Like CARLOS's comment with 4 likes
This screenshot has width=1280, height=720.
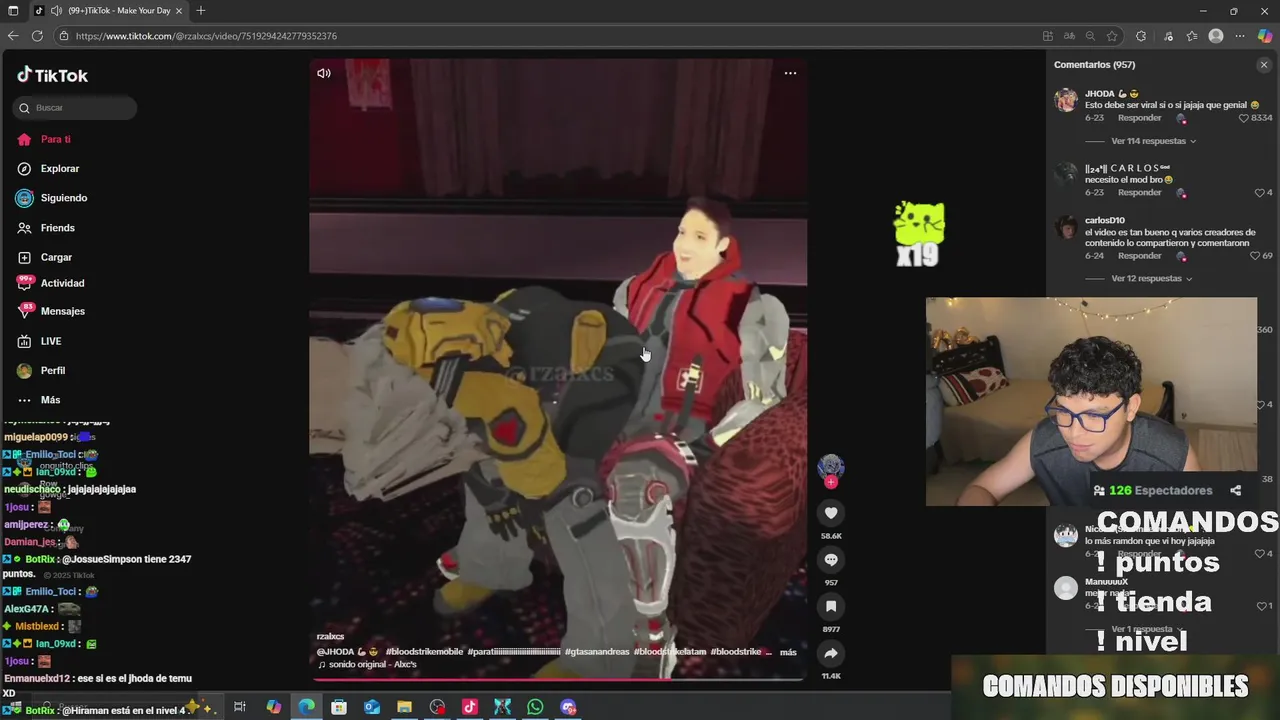pyautogui.click(x=1260, y=193)
